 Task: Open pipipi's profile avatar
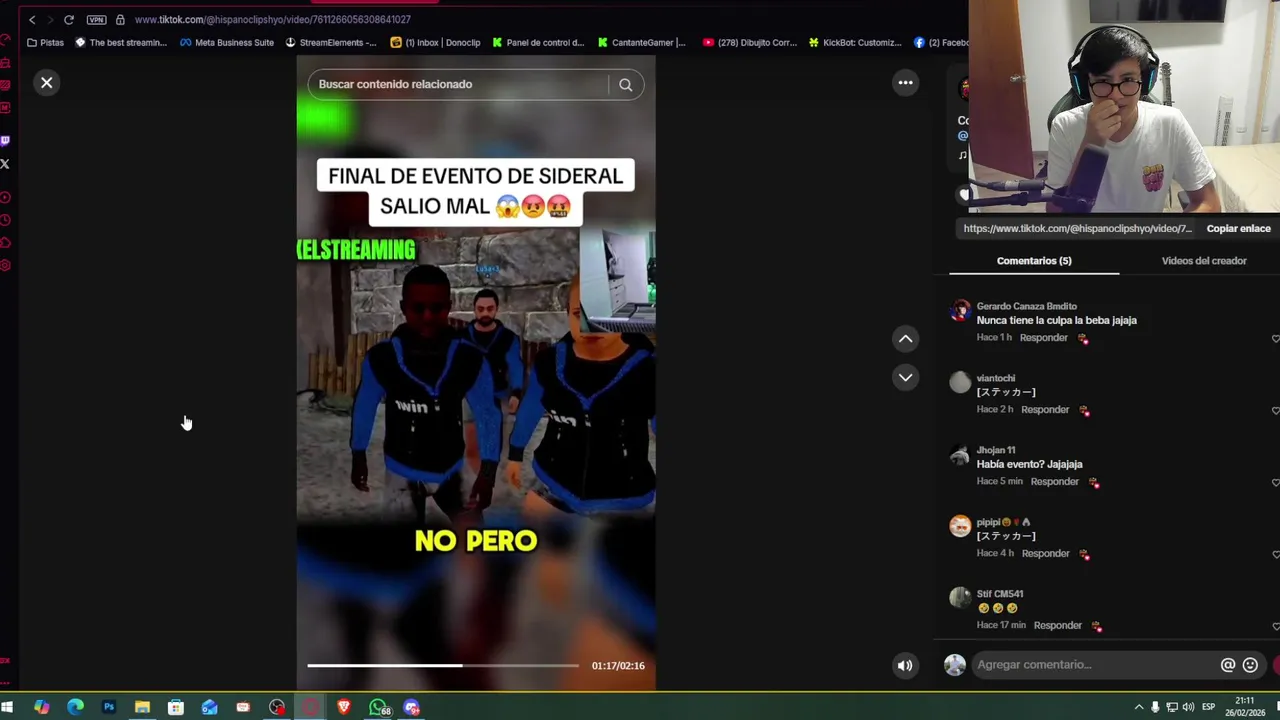[960, 526]
